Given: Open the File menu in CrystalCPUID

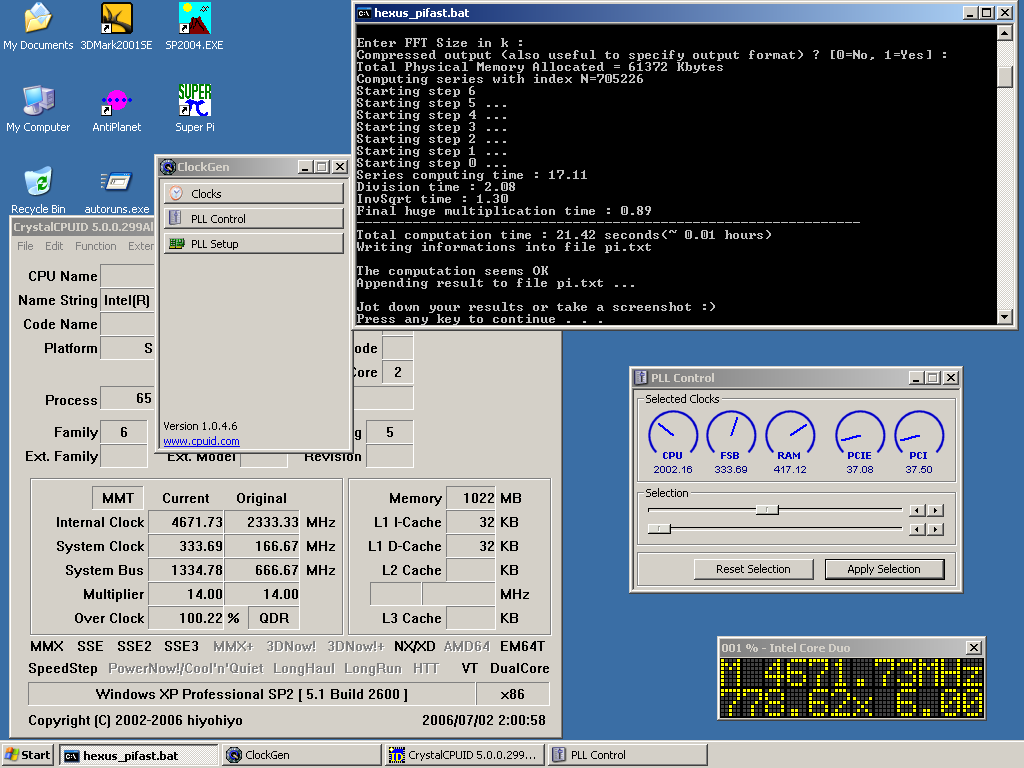Looking at the screenshot, I should [x=25, y=246].
